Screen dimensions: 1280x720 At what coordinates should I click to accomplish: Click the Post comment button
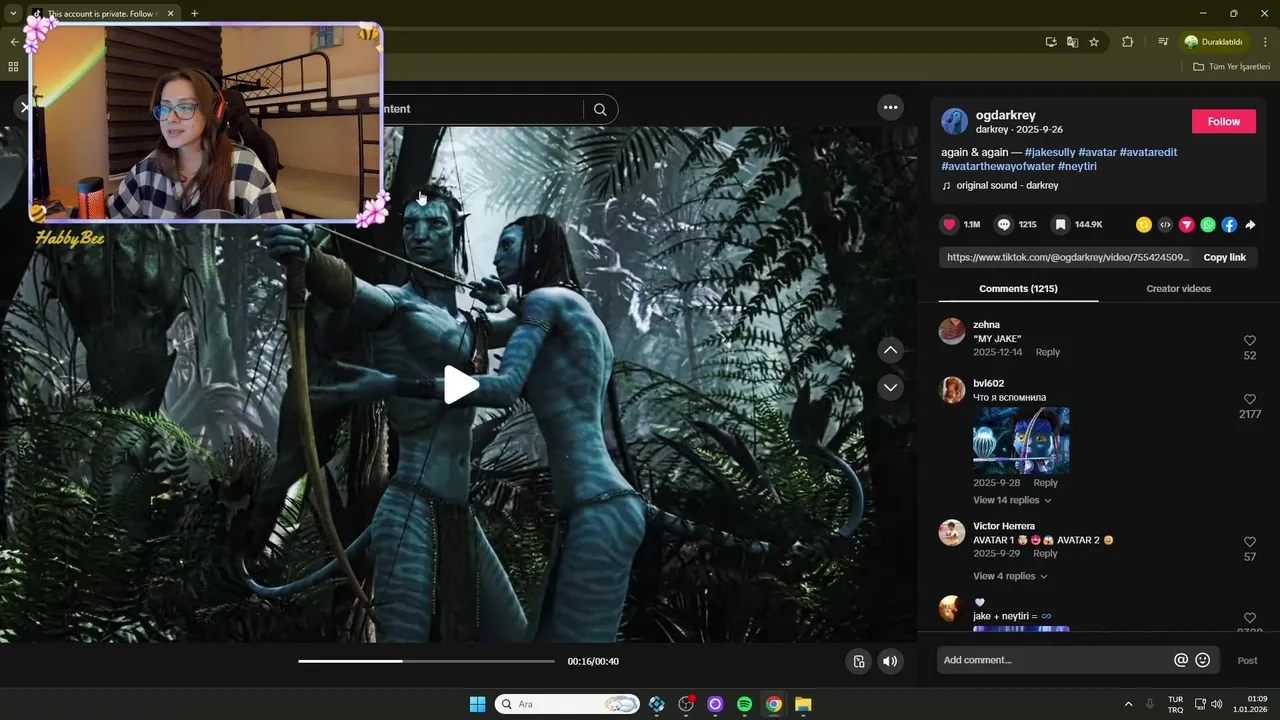[x=1247, y=660]
